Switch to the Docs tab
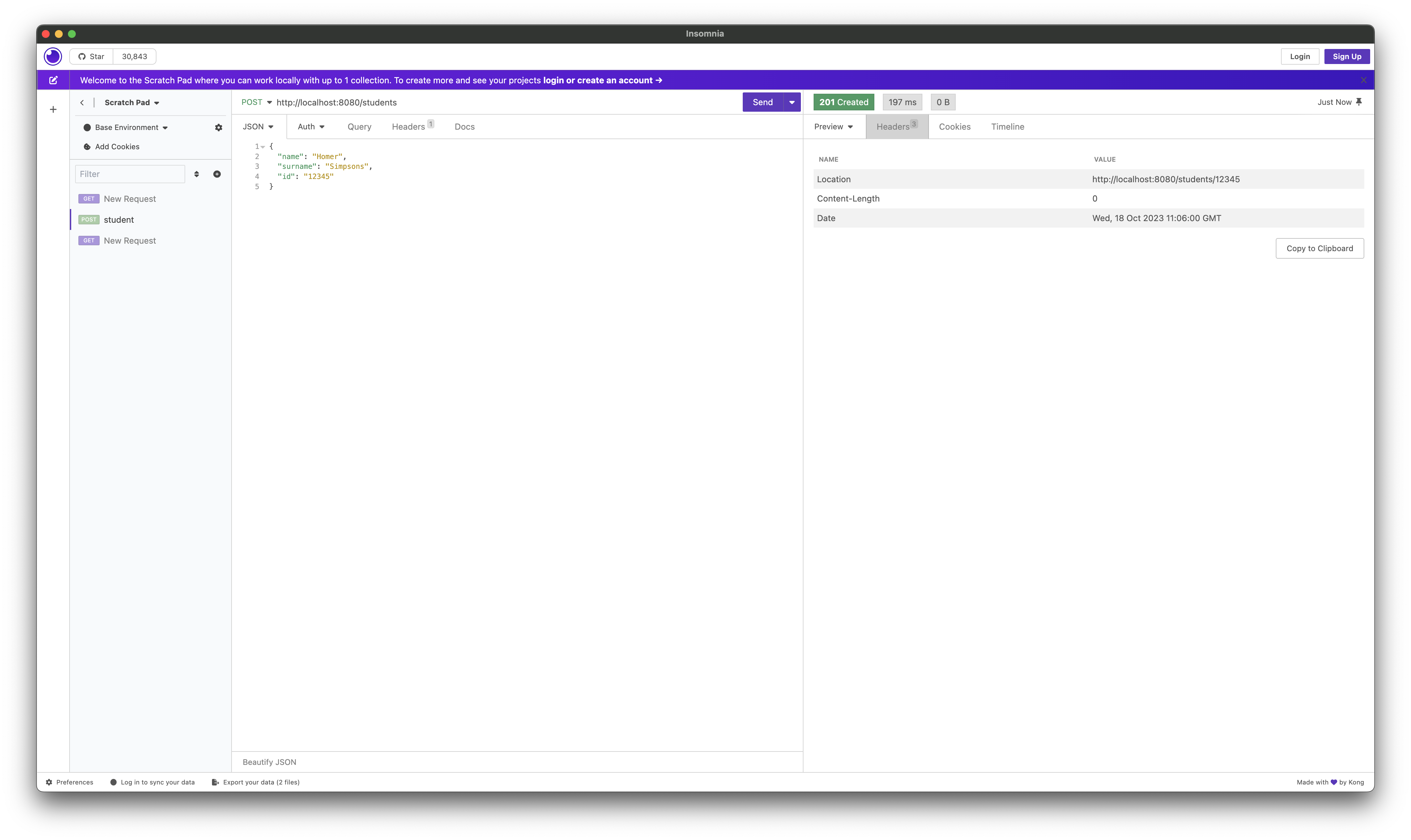1411x840 pixels. (464, 127)
